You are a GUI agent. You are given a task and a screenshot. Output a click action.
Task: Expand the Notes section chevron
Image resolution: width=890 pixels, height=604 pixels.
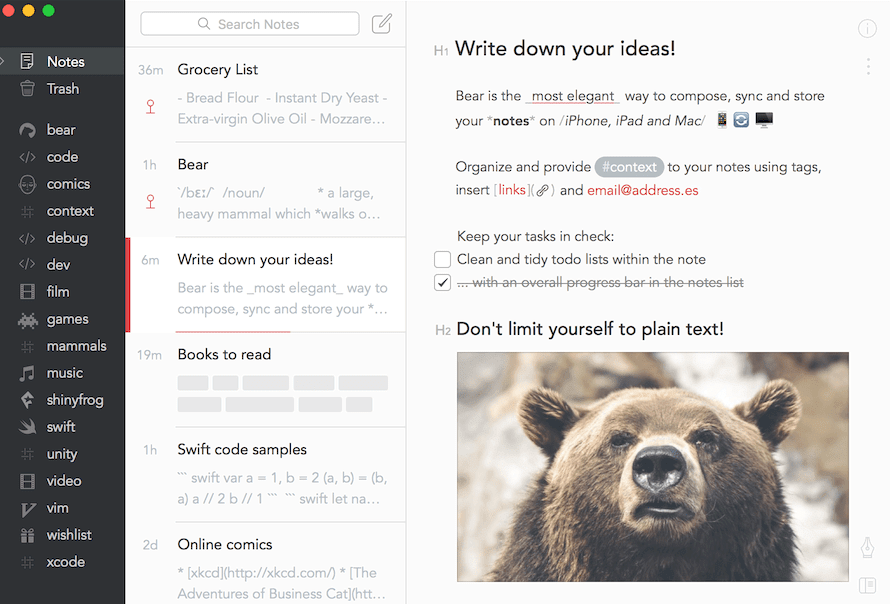[4, 62]
